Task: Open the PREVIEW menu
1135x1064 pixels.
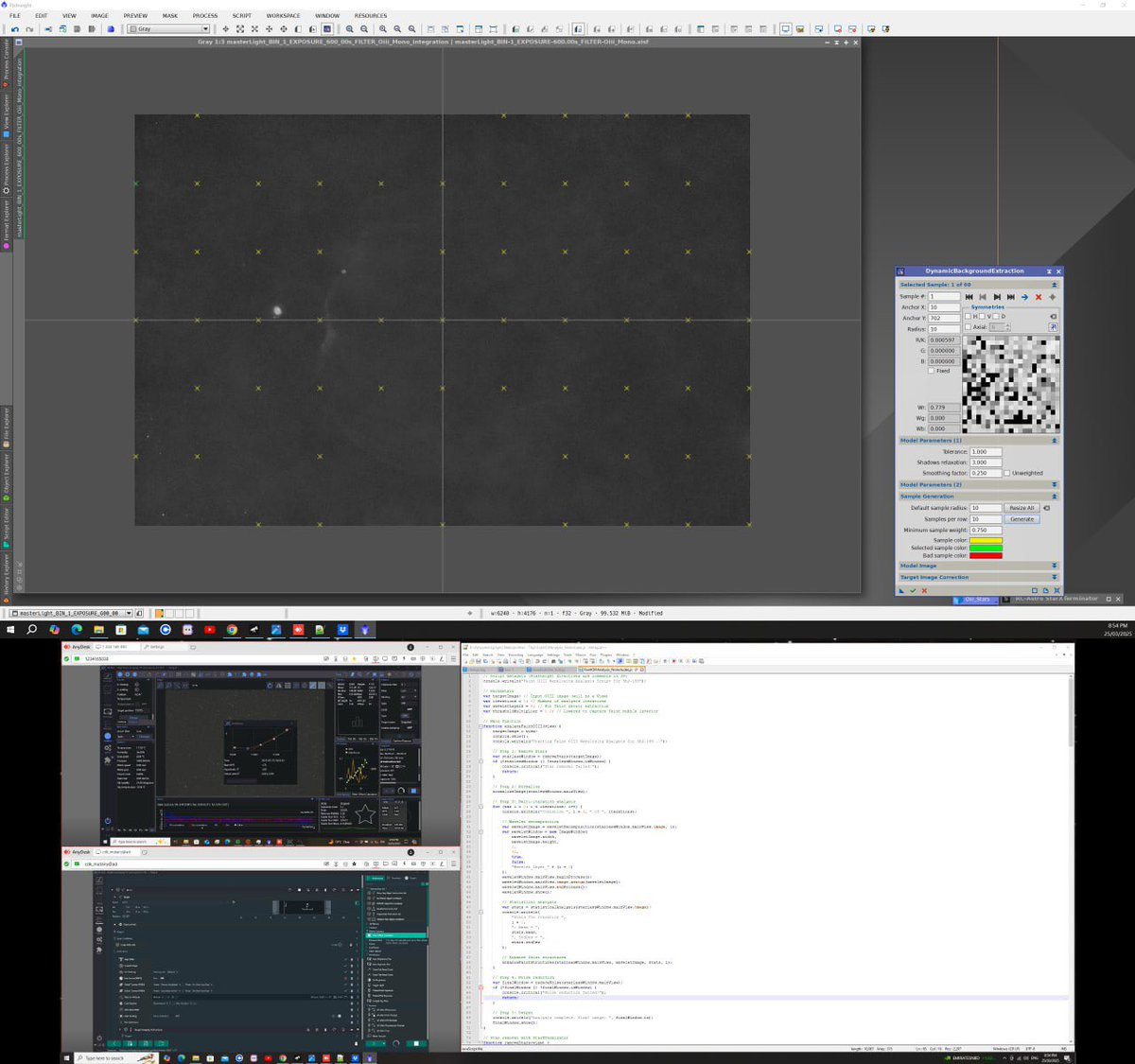Action: 135,16
